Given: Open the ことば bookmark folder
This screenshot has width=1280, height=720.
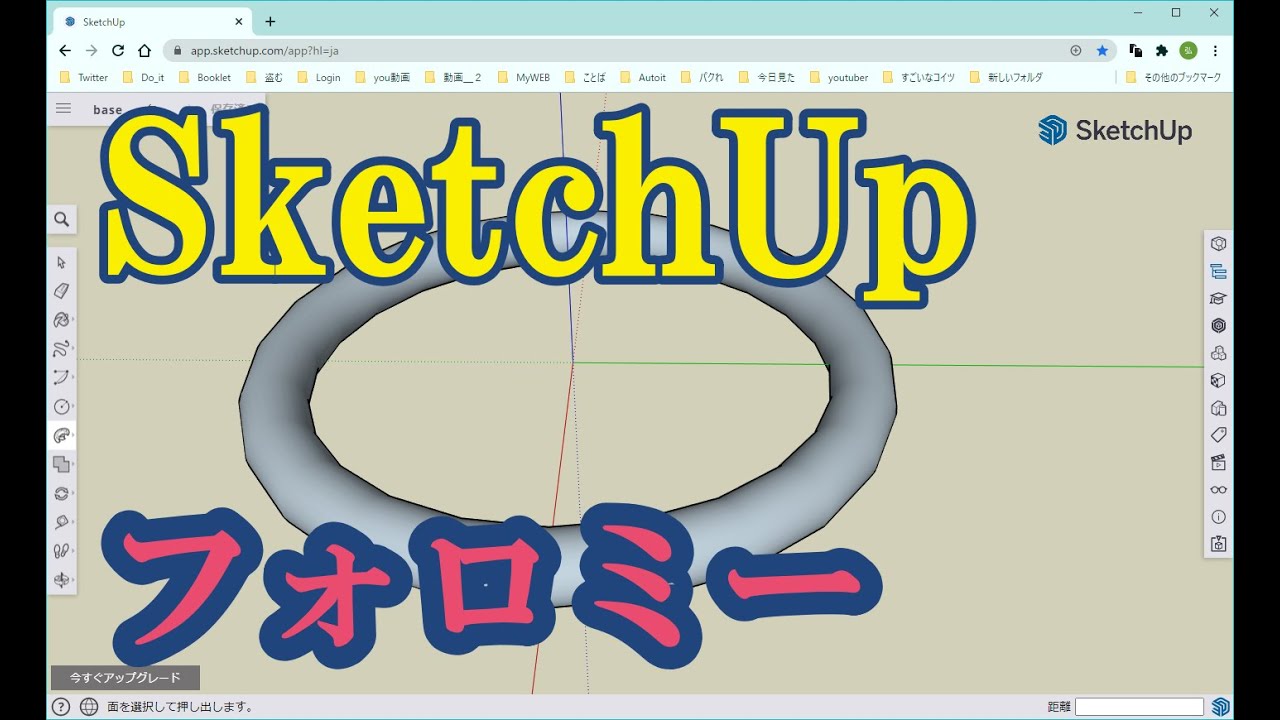Looking at the screenshot, I should coord(585,77).
